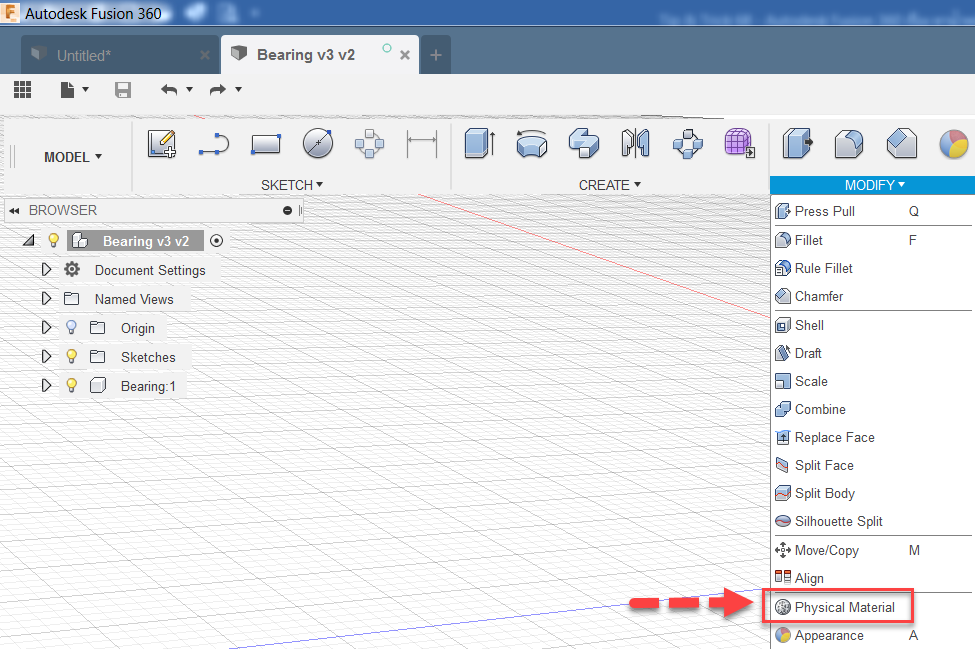The image size is (975, 649).
Task: Toggle visibility of Bearing:1 component
Action: click(x=70, y=385)
